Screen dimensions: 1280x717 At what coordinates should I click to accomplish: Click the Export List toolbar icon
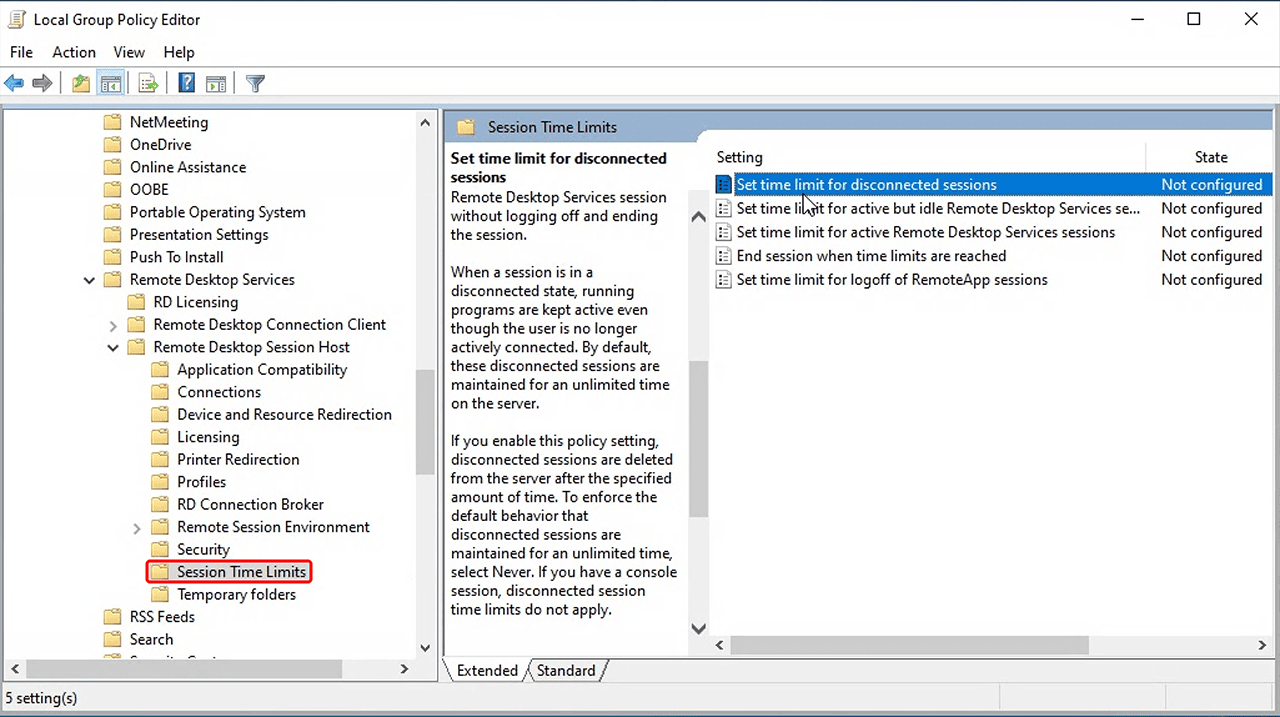pyautogui.click(x=148, y=83)
